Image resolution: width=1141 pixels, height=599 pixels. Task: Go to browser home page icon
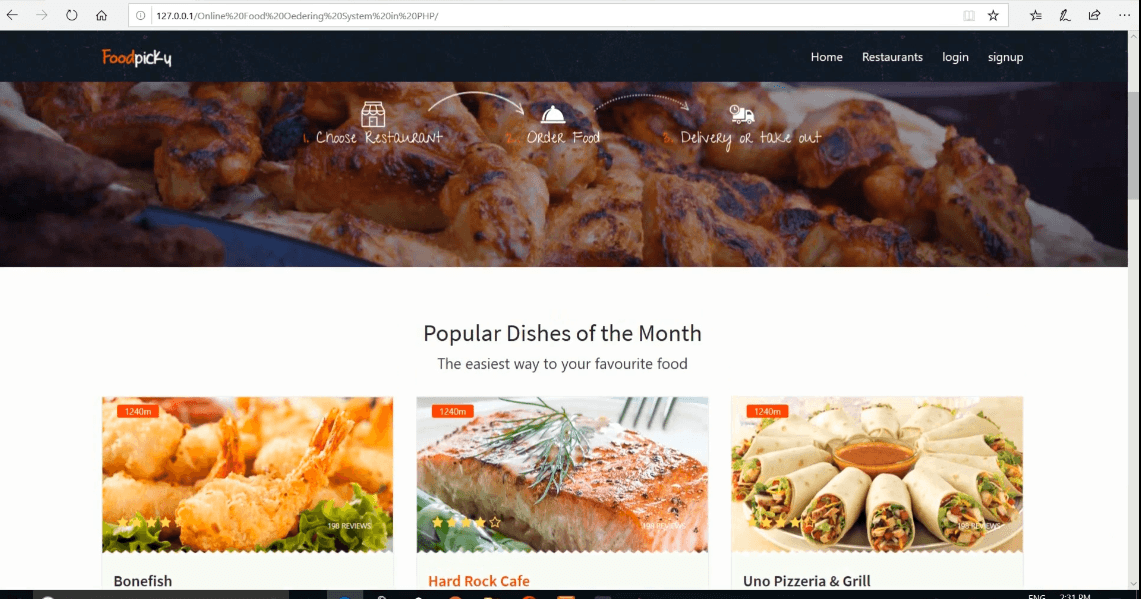click(101, 15)
